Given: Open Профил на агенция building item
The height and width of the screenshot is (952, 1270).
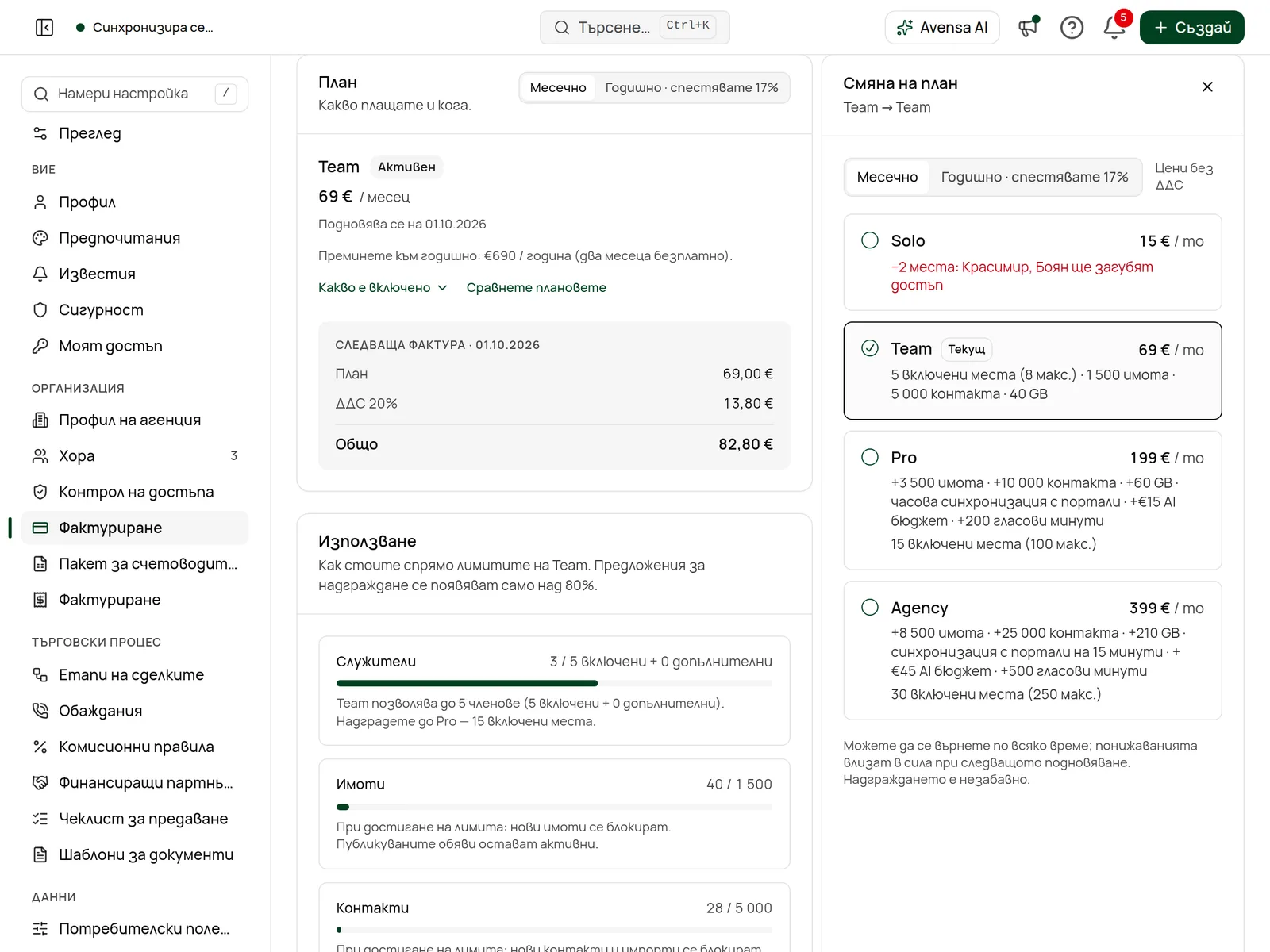Looking at the screenshot, I should pyautogui.click(x=135, y=420).
